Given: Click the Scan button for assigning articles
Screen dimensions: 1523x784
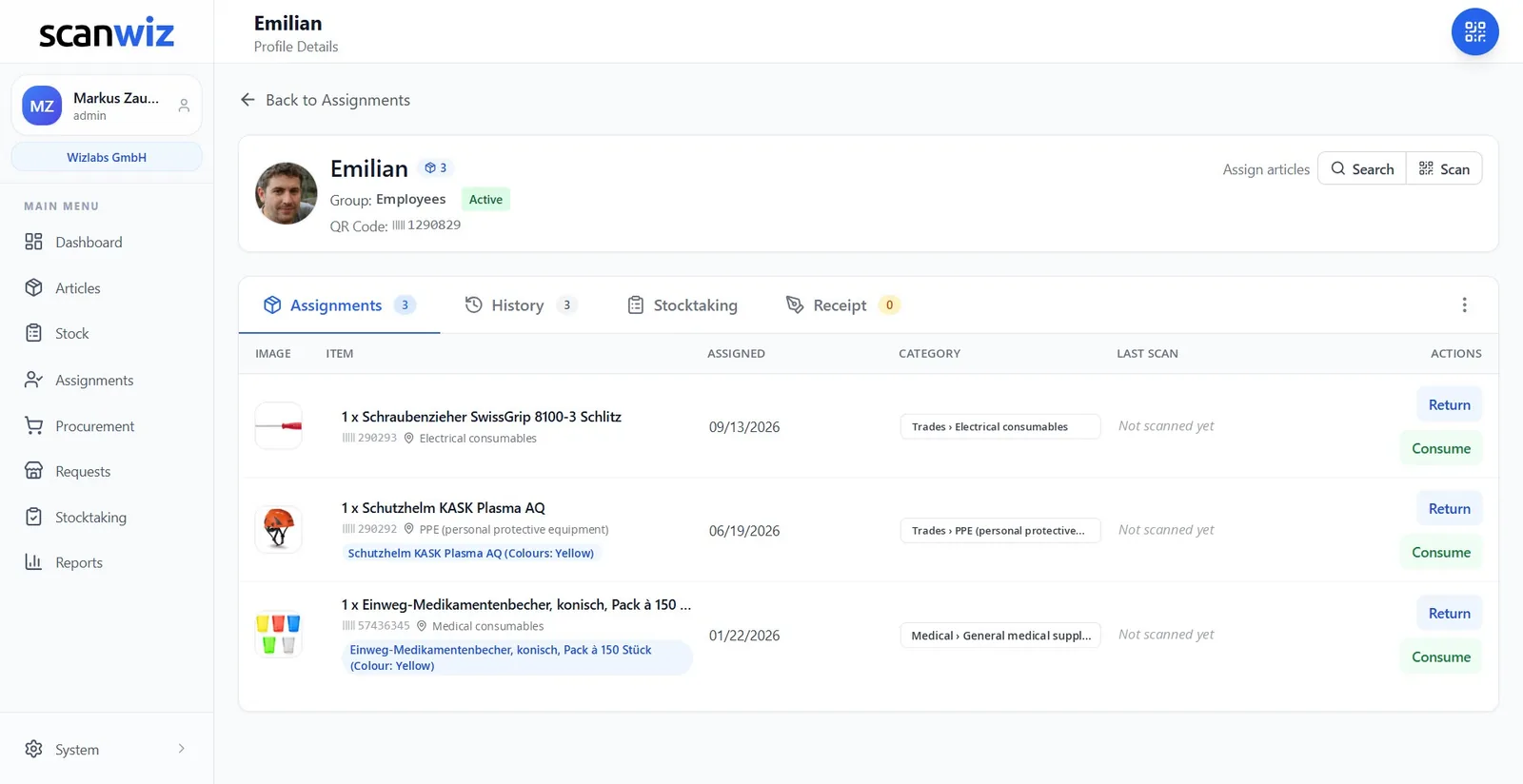Looking at the screenshot, I should coord(1444,168).
